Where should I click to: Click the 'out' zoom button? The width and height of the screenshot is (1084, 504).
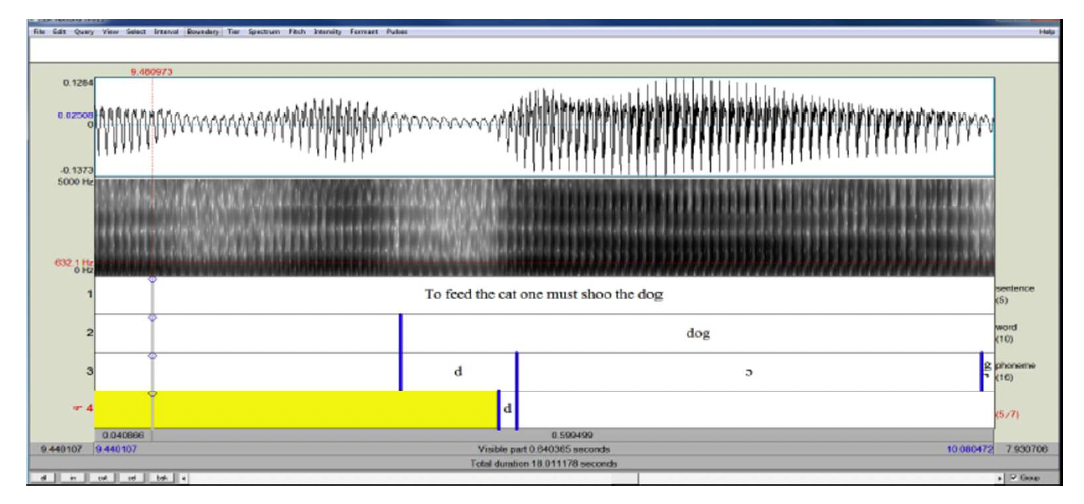coord(101,479)
